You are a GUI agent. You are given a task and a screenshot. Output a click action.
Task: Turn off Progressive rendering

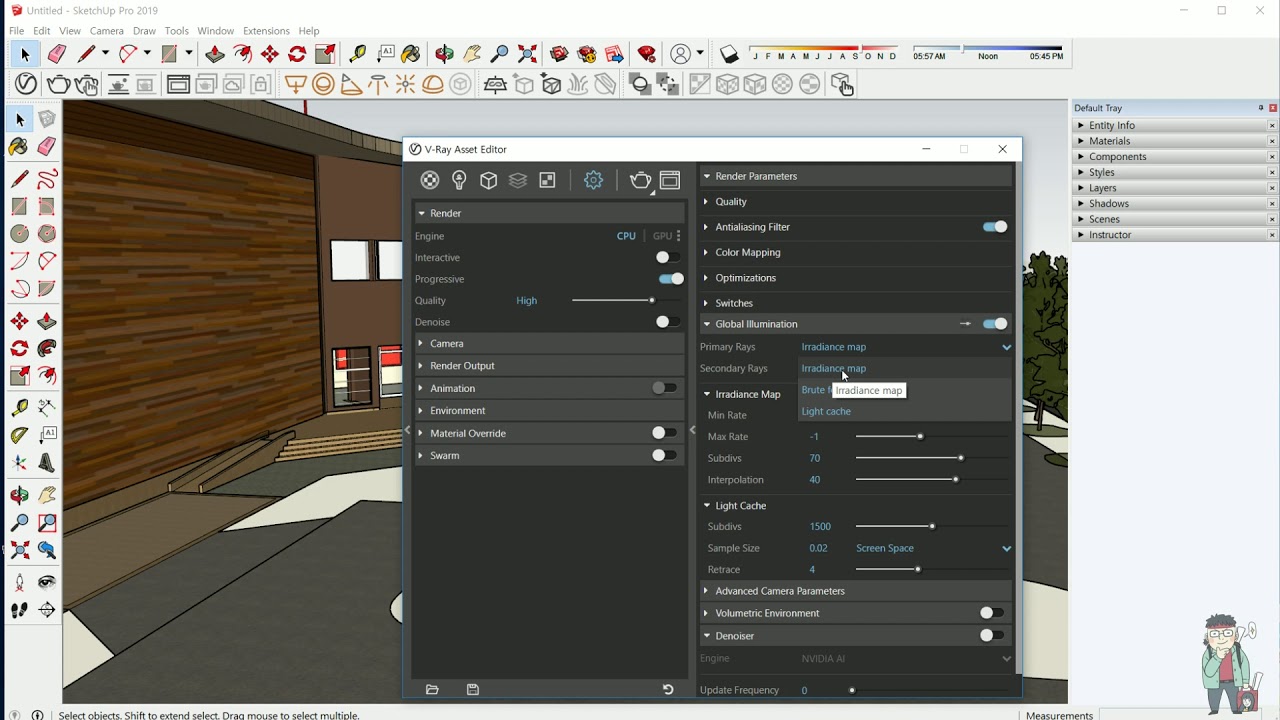672,279
